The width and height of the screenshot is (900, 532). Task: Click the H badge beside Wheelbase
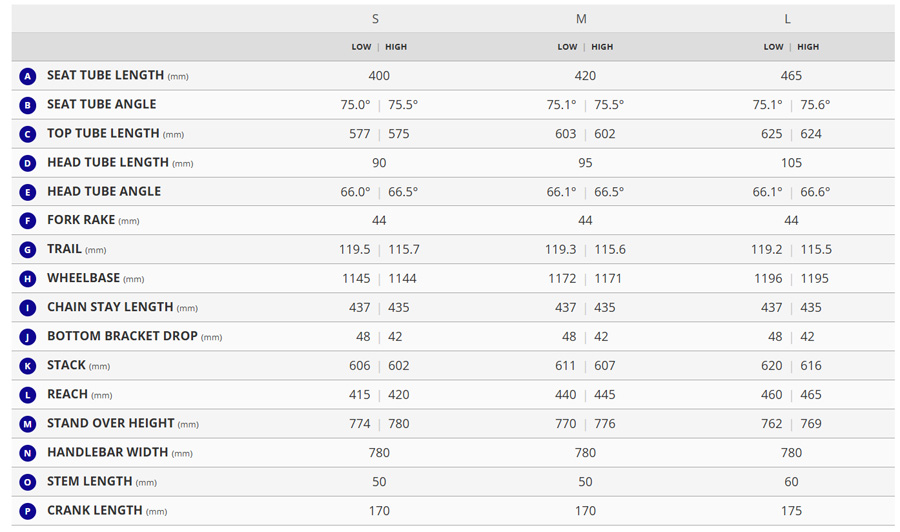28,279
